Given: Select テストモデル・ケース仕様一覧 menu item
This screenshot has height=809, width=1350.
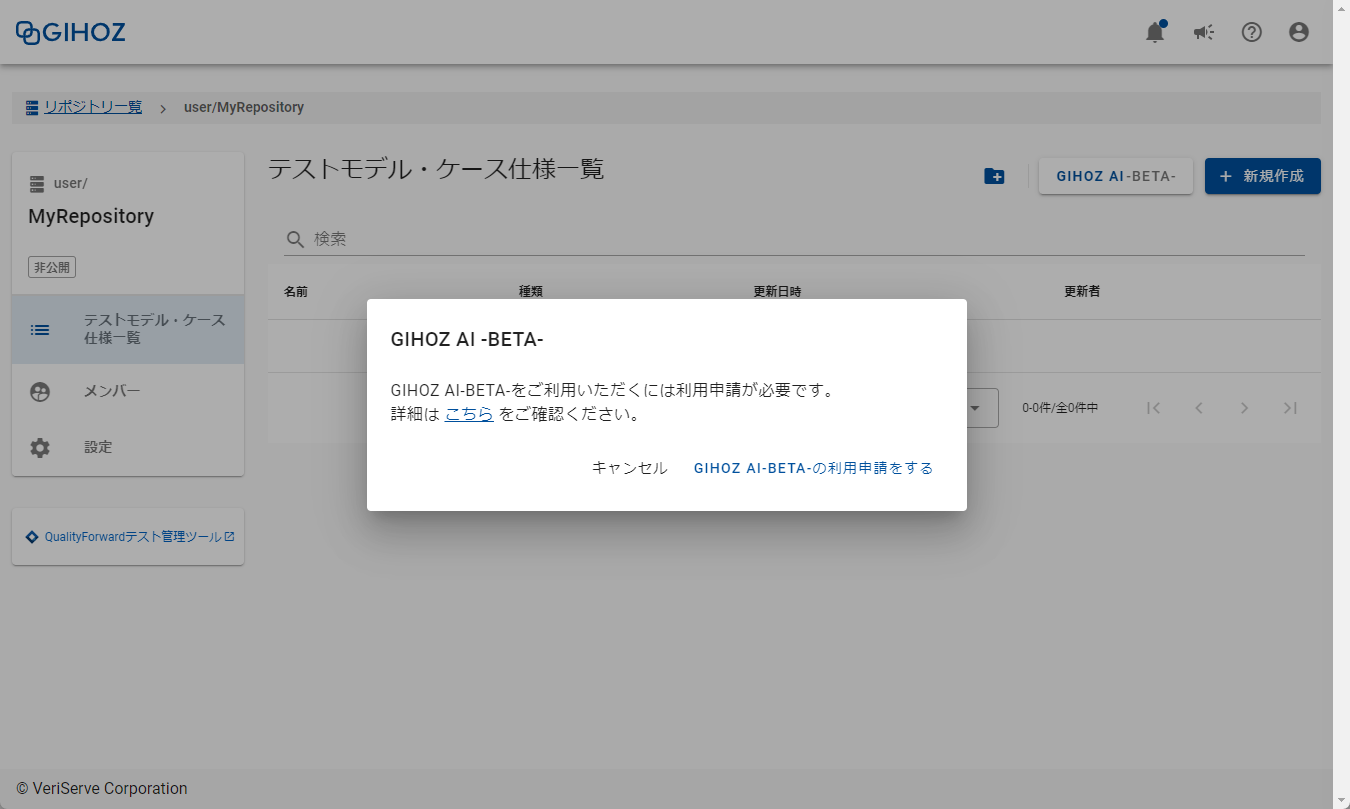Looking at the screenshot, I should [x=128, y=329].
